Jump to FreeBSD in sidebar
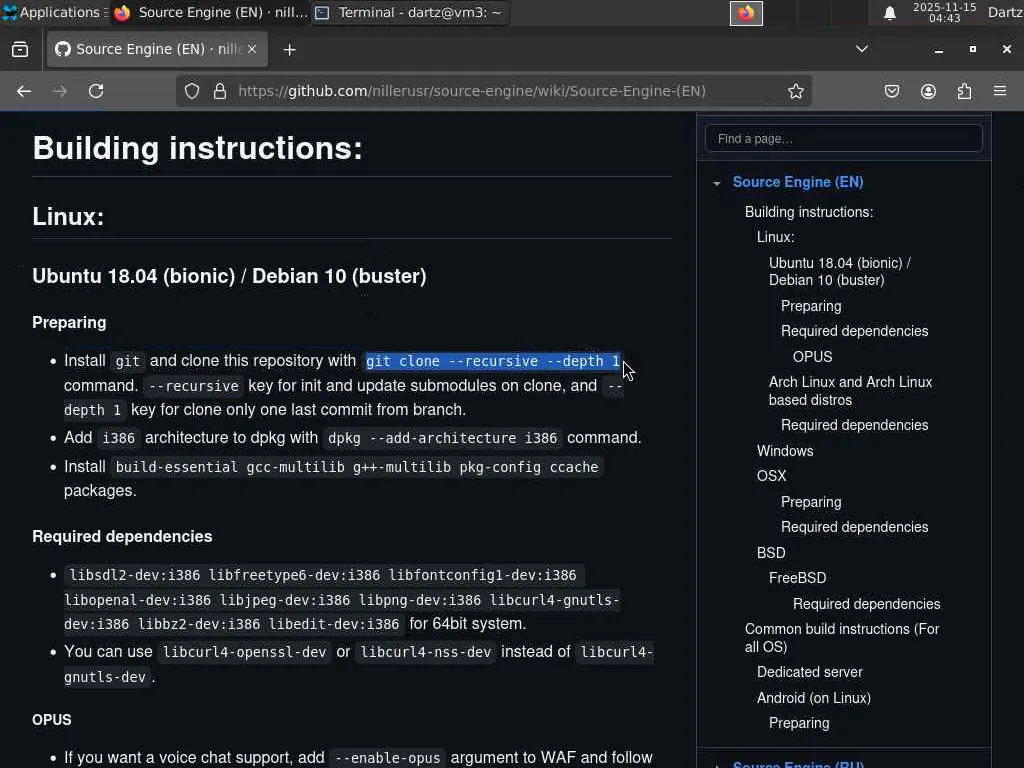The height and width of the screenshot is (768, 1024). (x=797, y=578)
